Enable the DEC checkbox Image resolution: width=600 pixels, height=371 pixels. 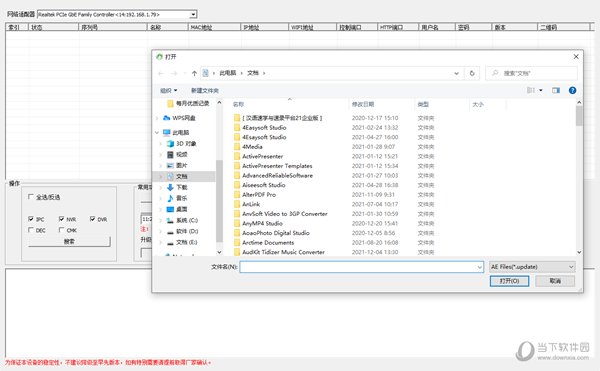click(x=31, y=230)
